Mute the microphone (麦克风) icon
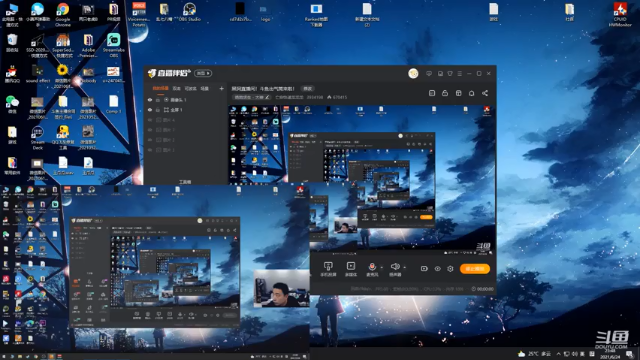The width and height of the screenshot is (640, 360). tap(372, 267)
